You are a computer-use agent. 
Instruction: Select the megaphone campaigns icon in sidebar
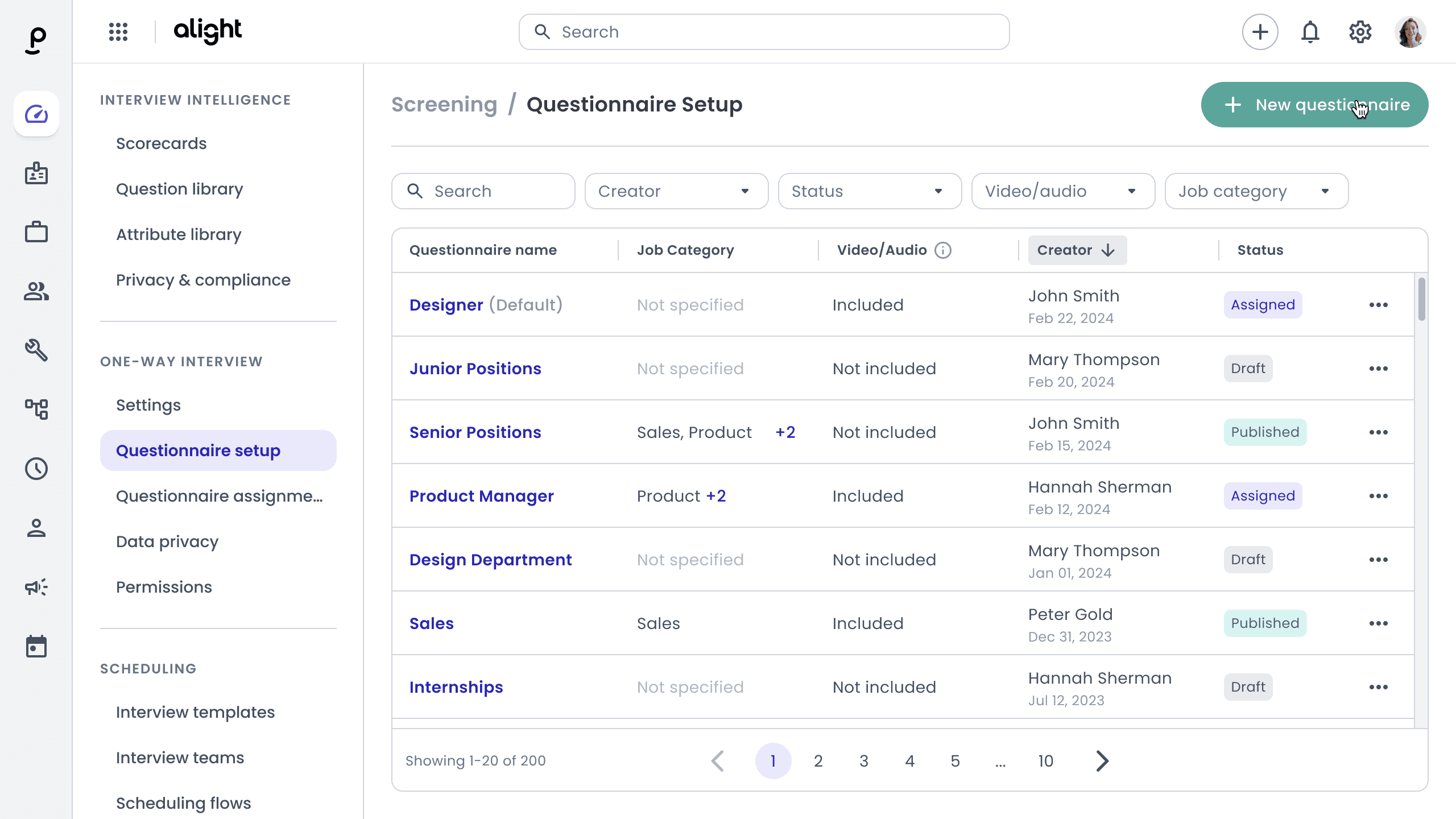[36, 587]
